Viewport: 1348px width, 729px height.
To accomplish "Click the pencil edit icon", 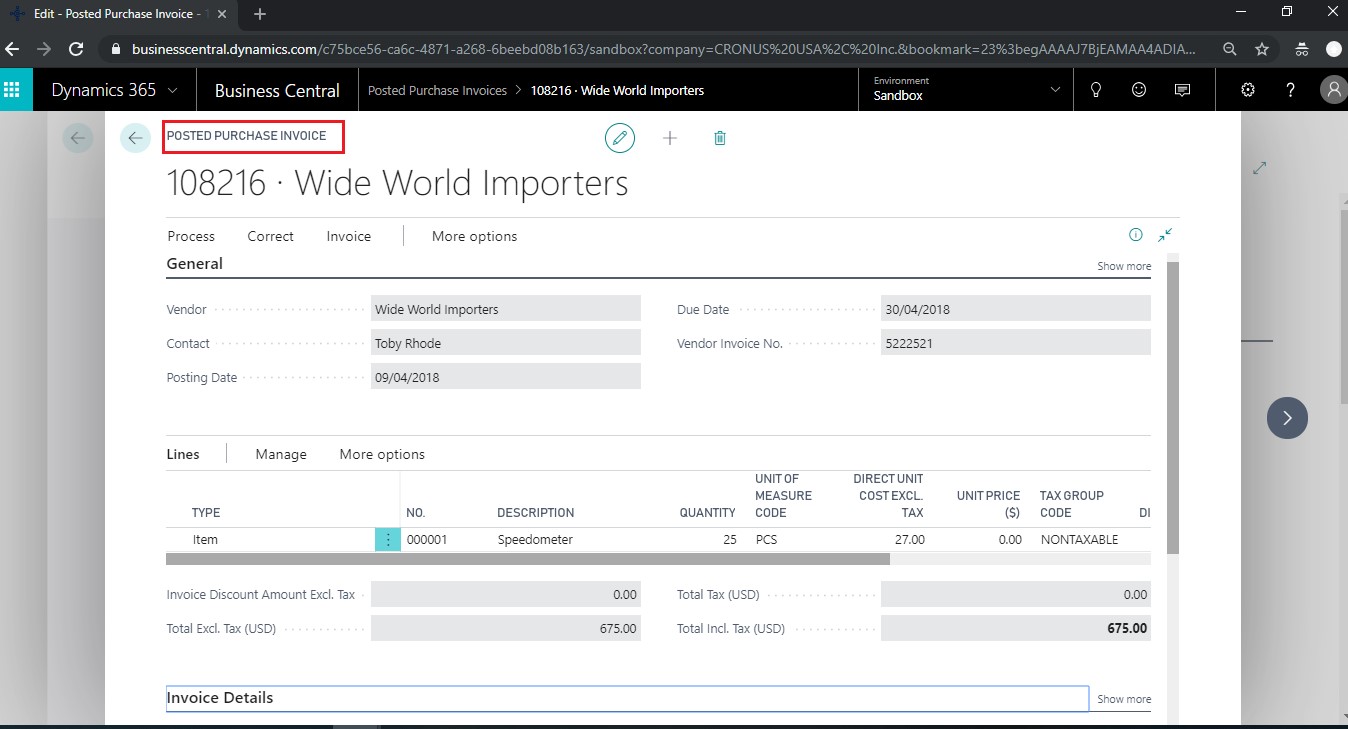I will pos(620,138).
